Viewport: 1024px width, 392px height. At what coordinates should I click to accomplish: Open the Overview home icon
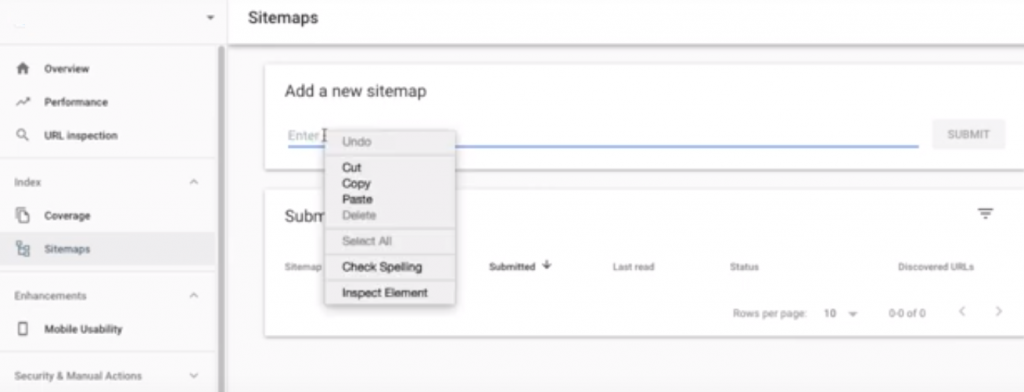(23, 69)
